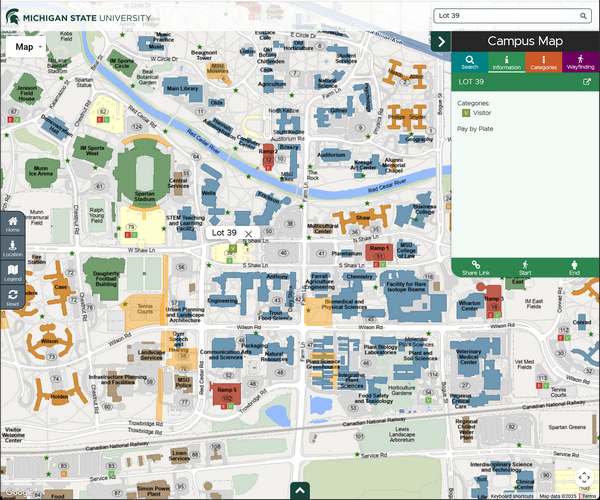
Task: Click the Daugherty Football Building
Action: click(x=105, y=279)
